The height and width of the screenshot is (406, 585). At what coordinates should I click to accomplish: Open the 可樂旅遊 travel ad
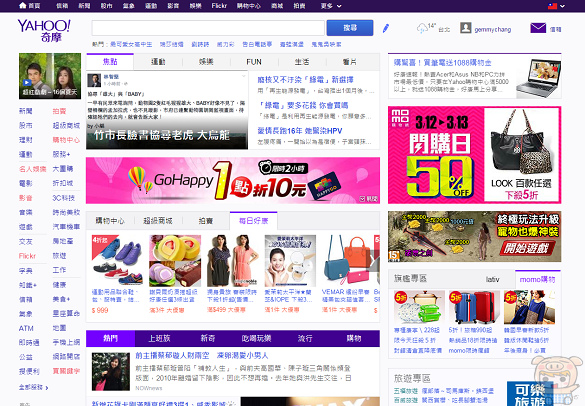pyautogui.click(x=529, y=394)
